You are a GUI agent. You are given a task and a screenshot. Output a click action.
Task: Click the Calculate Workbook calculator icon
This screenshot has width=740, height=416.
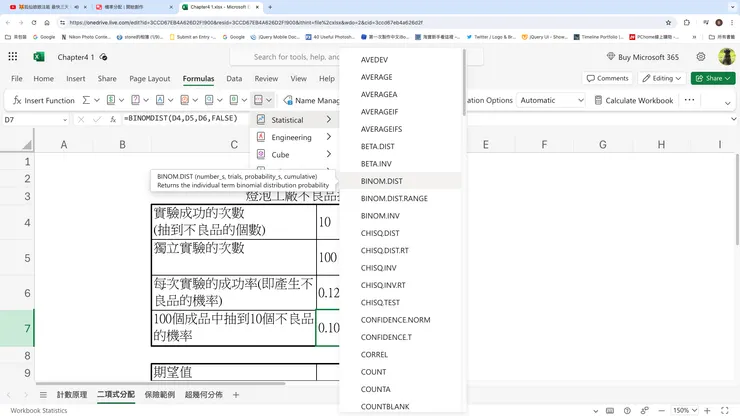click(x=598, y=100)
